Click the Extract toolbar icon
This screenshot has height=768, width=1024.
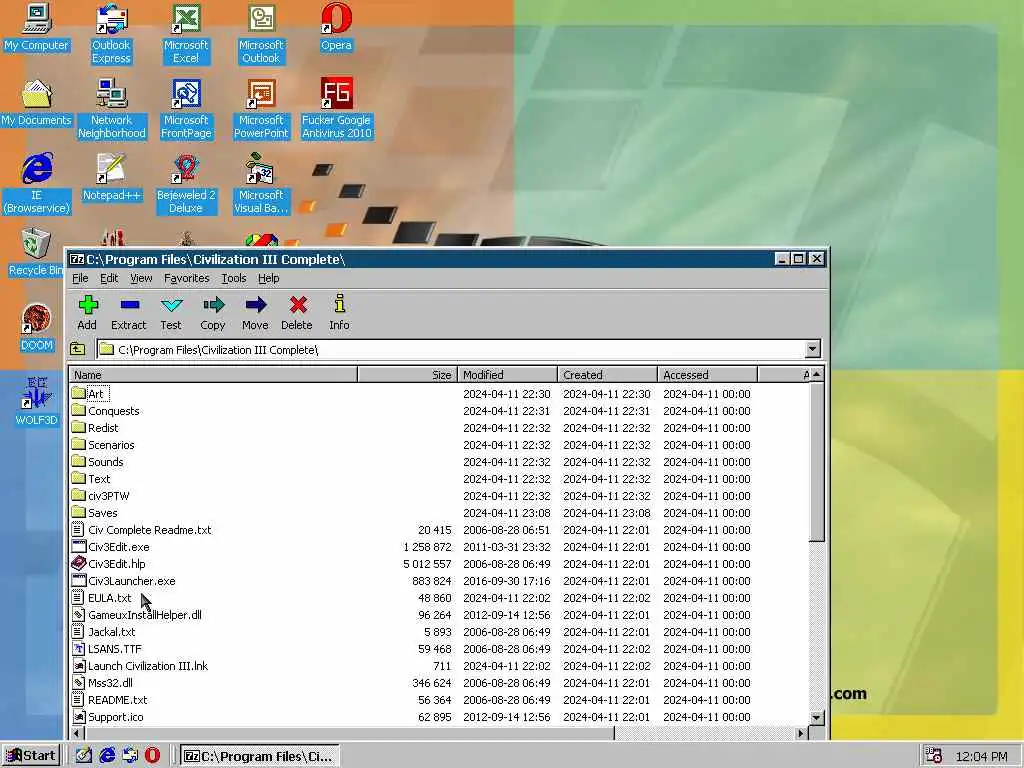[129, 312]
